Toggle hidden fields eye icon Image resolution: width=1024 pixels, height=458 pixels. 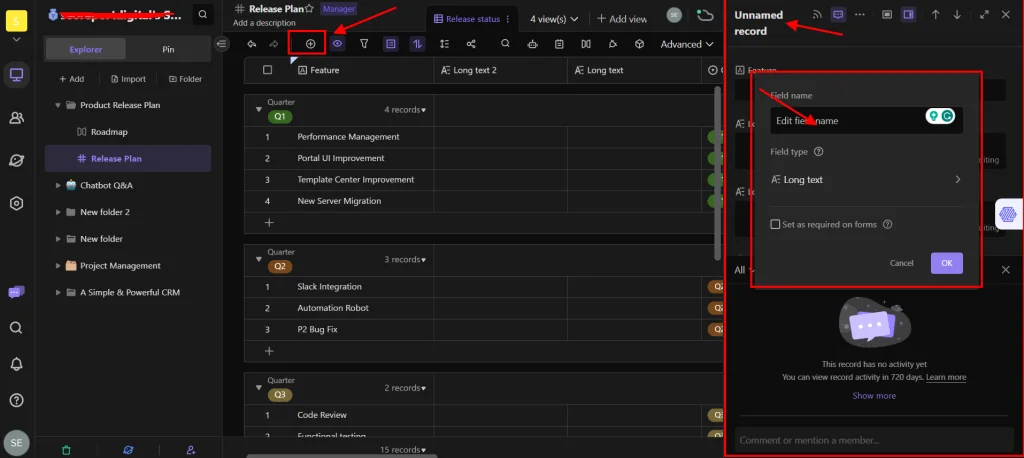pyautogui.click(x=337, y=44)
